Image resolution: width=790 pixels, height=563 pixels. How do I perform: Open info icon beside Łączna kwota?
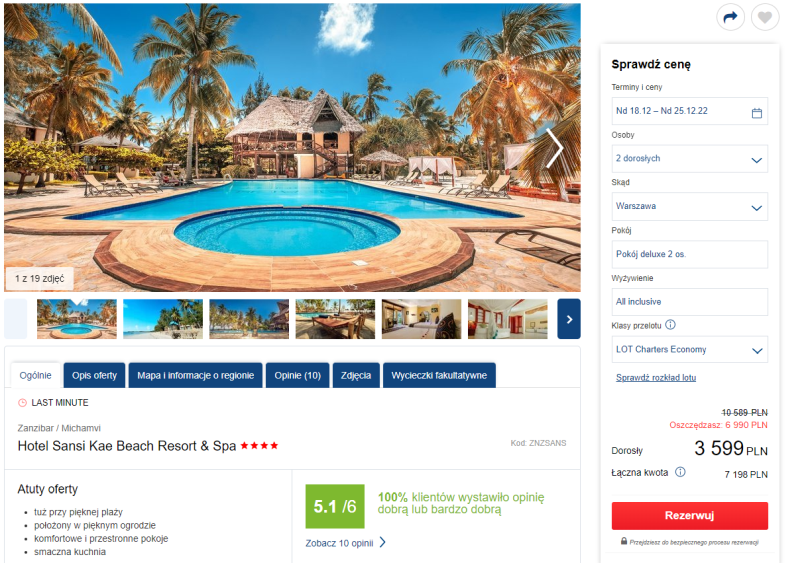(x=680, y=472)
